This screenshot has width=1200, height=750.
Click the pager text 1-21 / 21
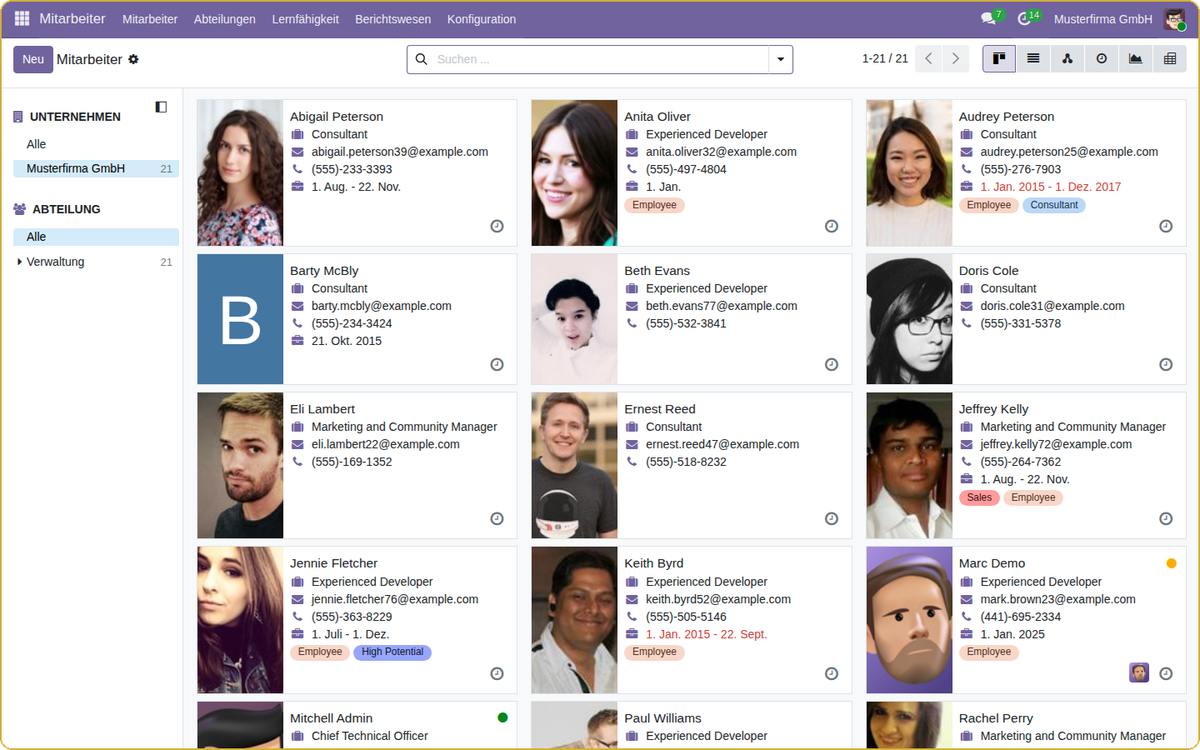coord(885,59)
